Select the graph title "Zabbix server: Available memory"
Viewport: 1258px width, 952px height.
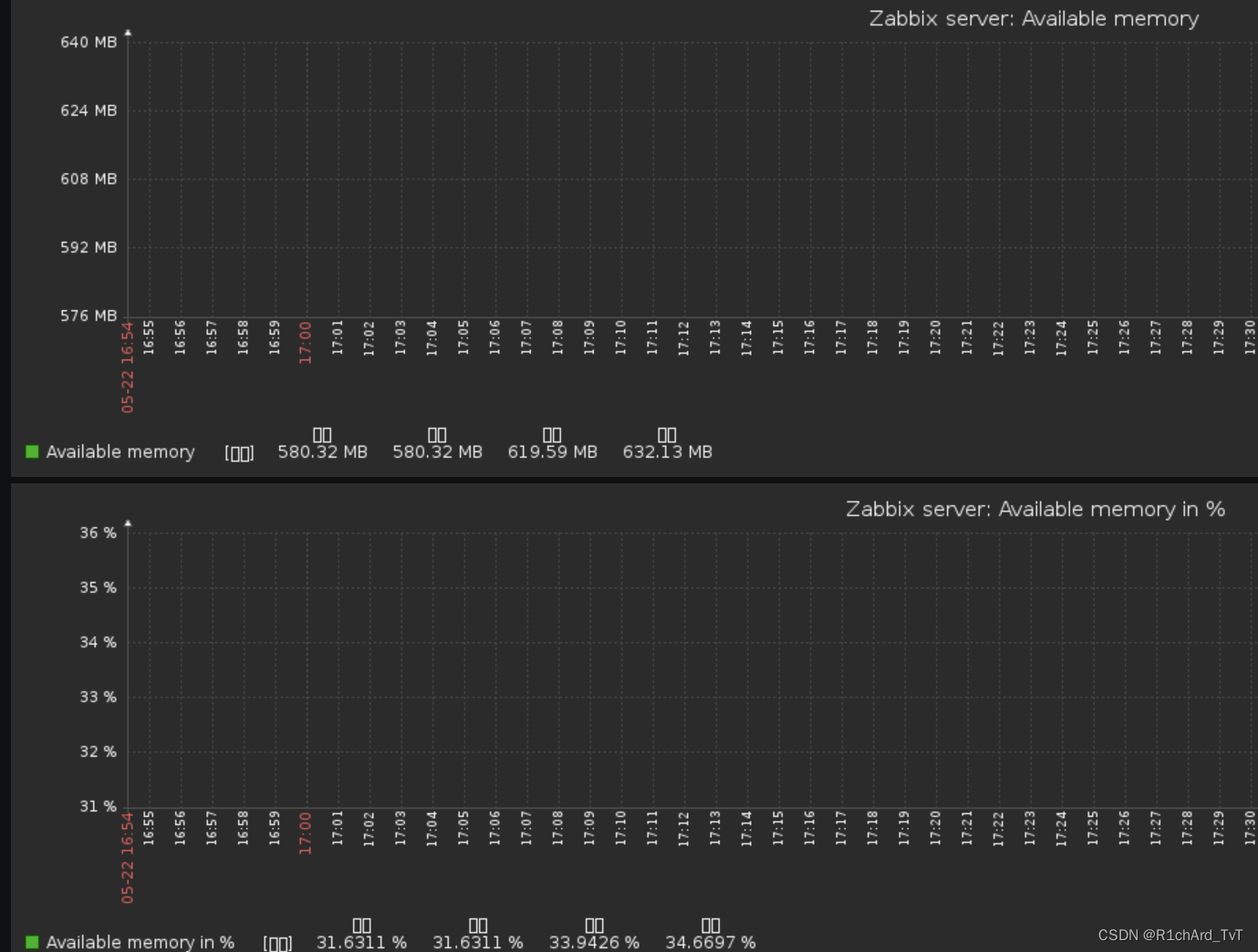coord(1034,18)
